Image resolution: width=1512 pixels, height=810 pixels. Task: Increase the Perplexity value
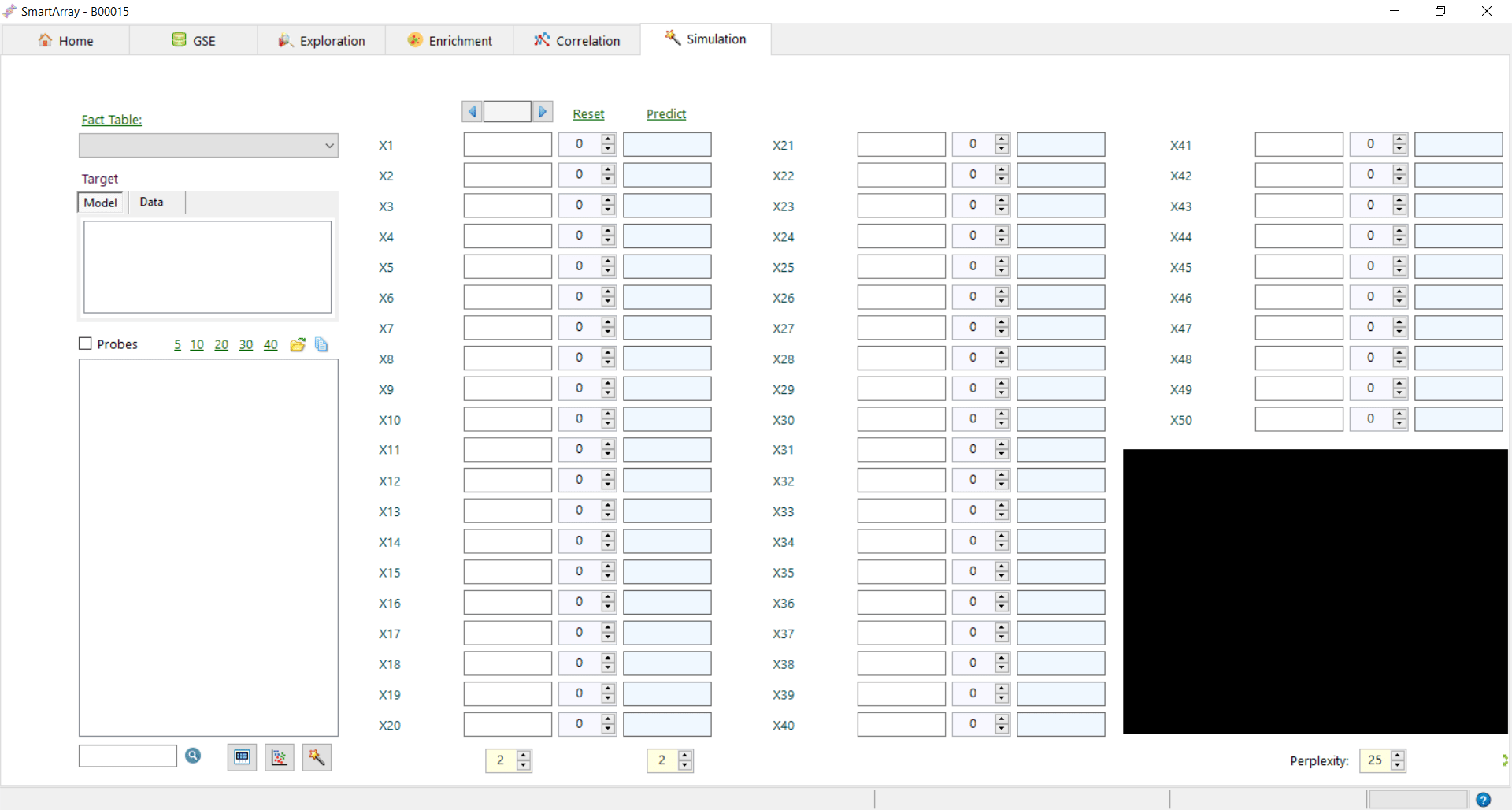[x=1398, y=756]
